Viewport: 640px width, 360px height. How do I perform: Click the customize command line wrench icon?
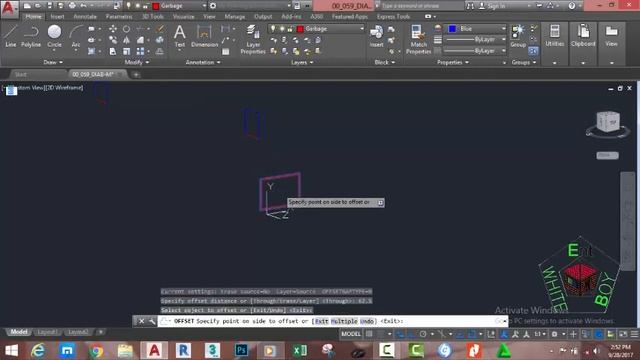(152, 321)
